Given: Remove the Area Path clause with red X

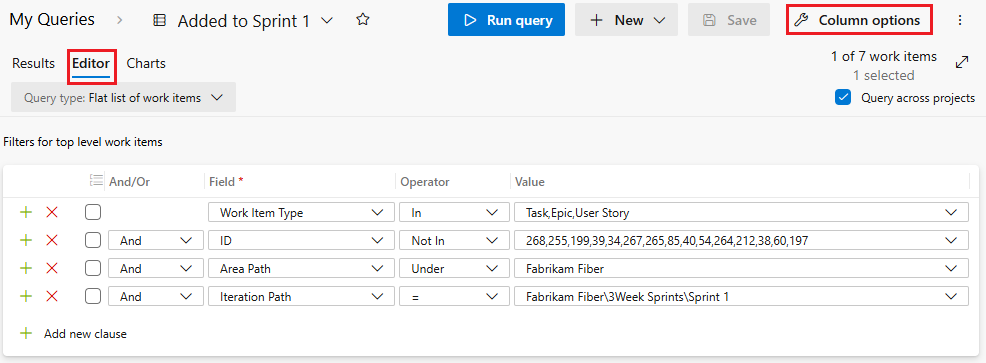Looking at the screenshot, I should (x=52, y=269).
